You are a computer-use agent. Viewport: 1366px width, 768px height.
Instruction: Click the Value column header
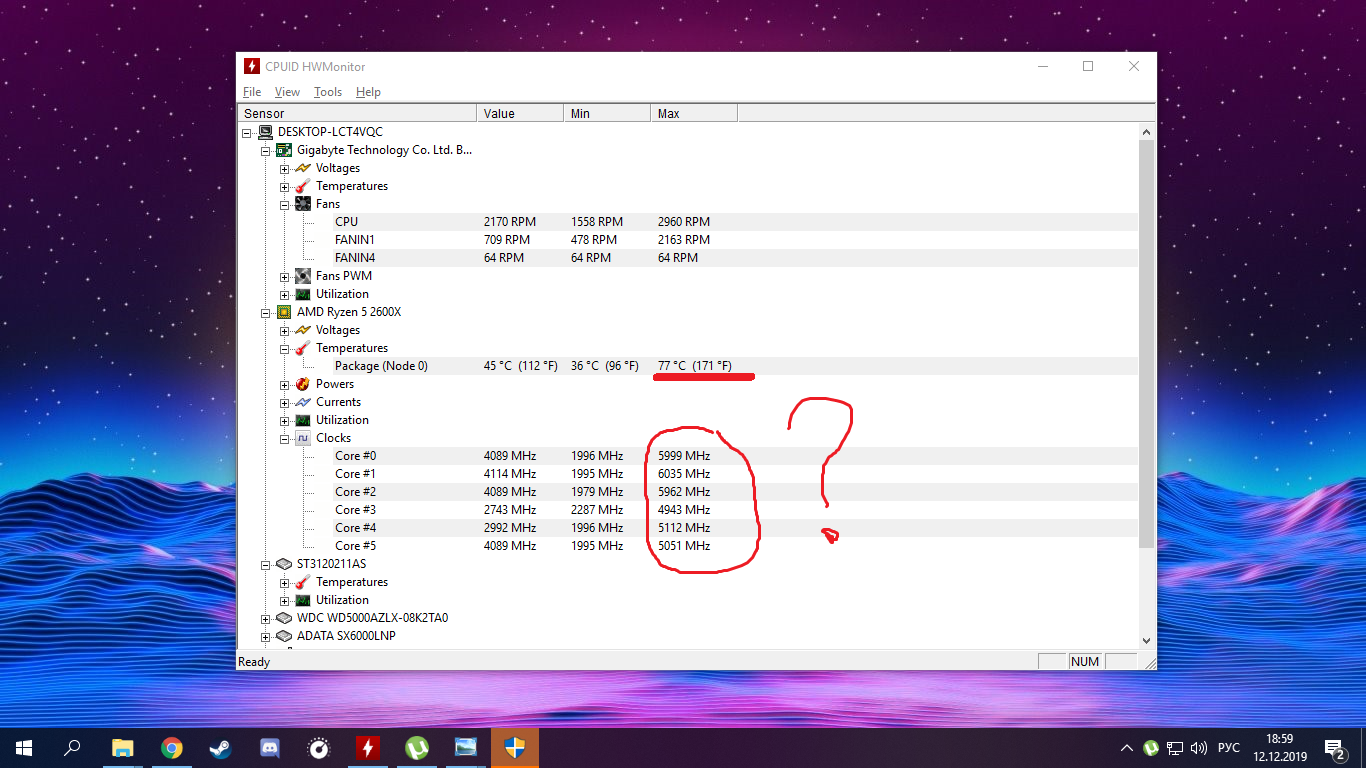click(x=520, y=113)
